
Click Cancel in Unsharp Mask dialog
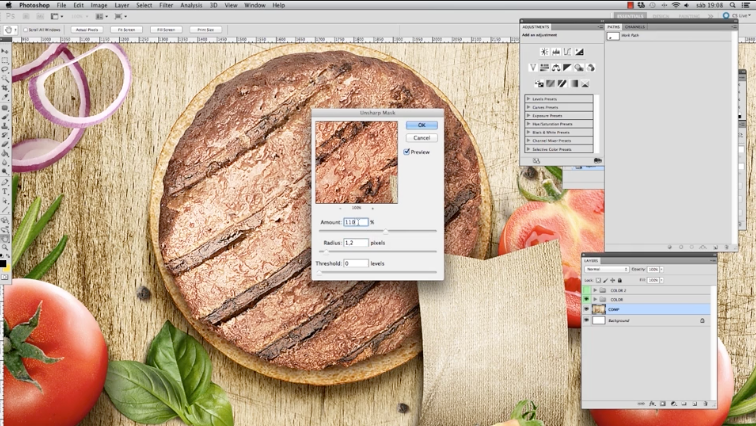point(421,138)
